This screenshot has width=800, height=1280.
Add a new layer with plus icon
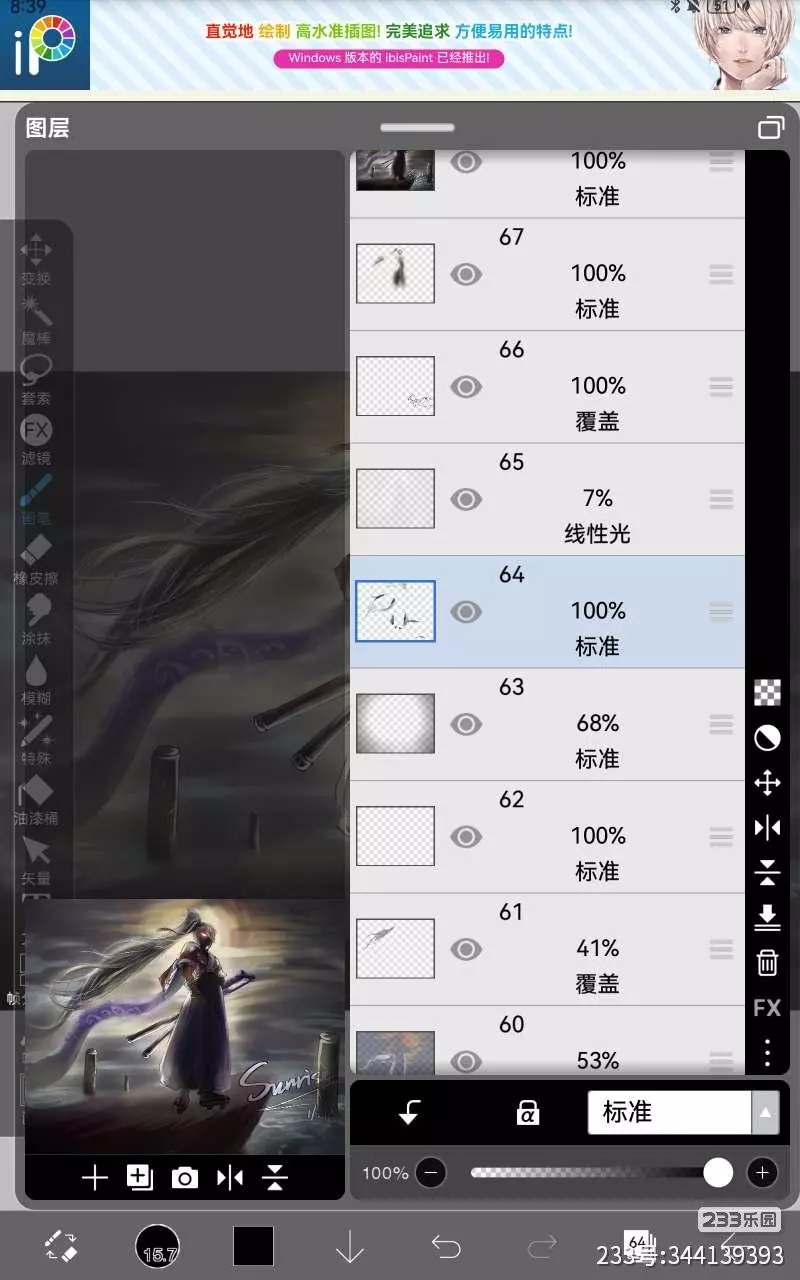(x=94, y=1178)
